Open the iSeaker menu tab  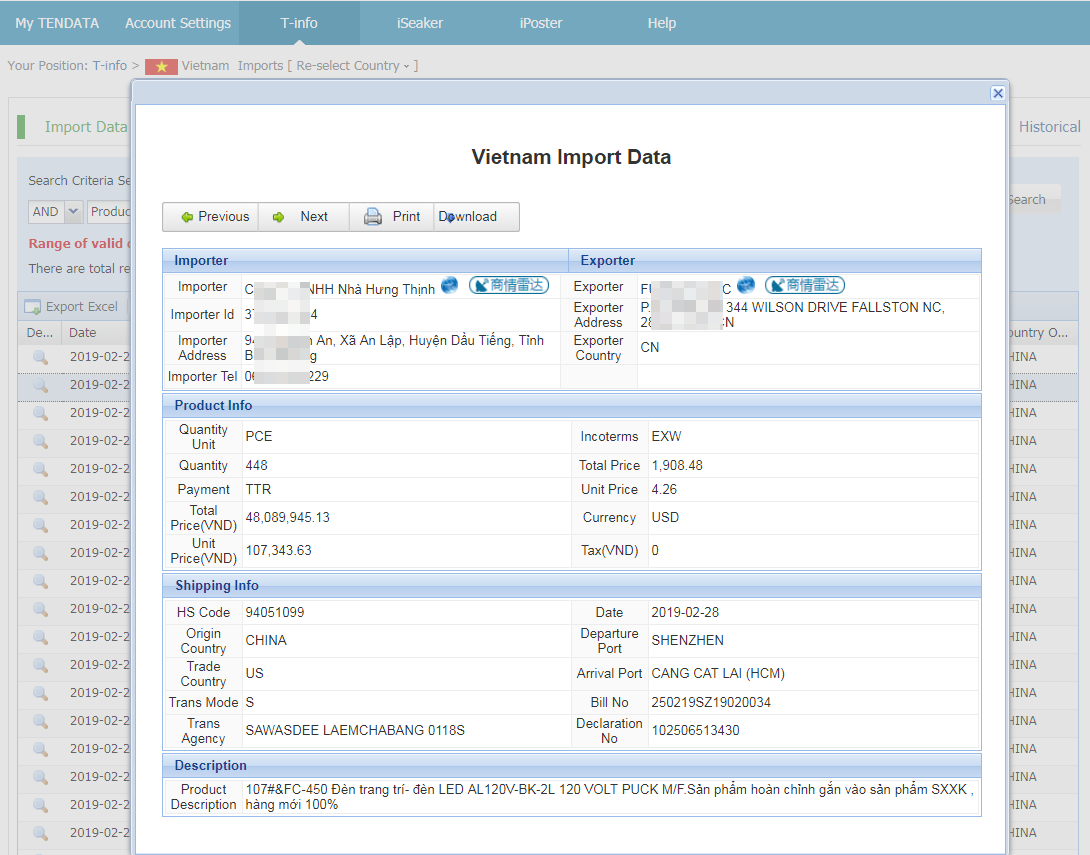[x=419, y=23]
